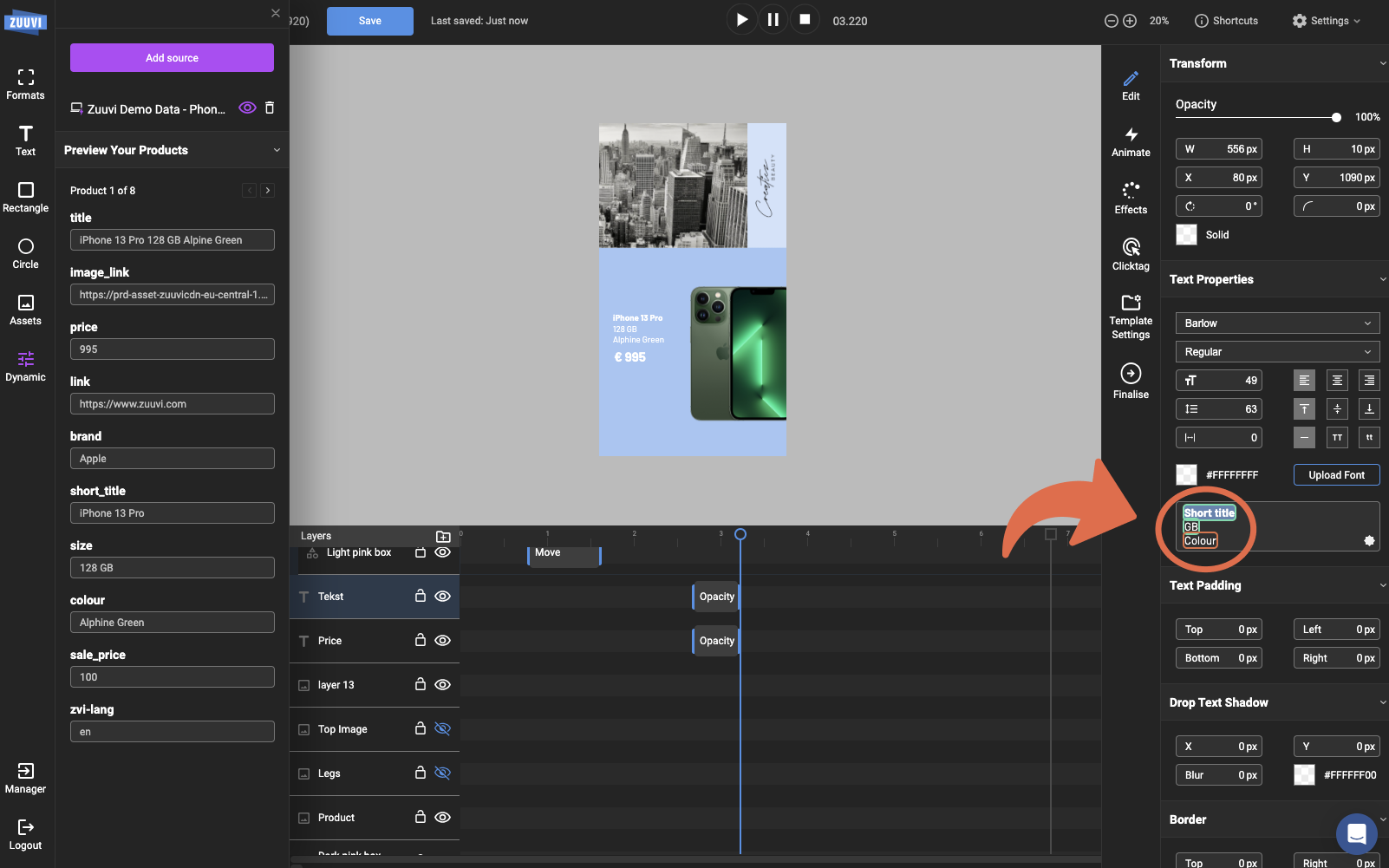The width and height of the screenshot is (1389, 868).
Task: Open the Effects panel
Action: (x=1130, y=197)
